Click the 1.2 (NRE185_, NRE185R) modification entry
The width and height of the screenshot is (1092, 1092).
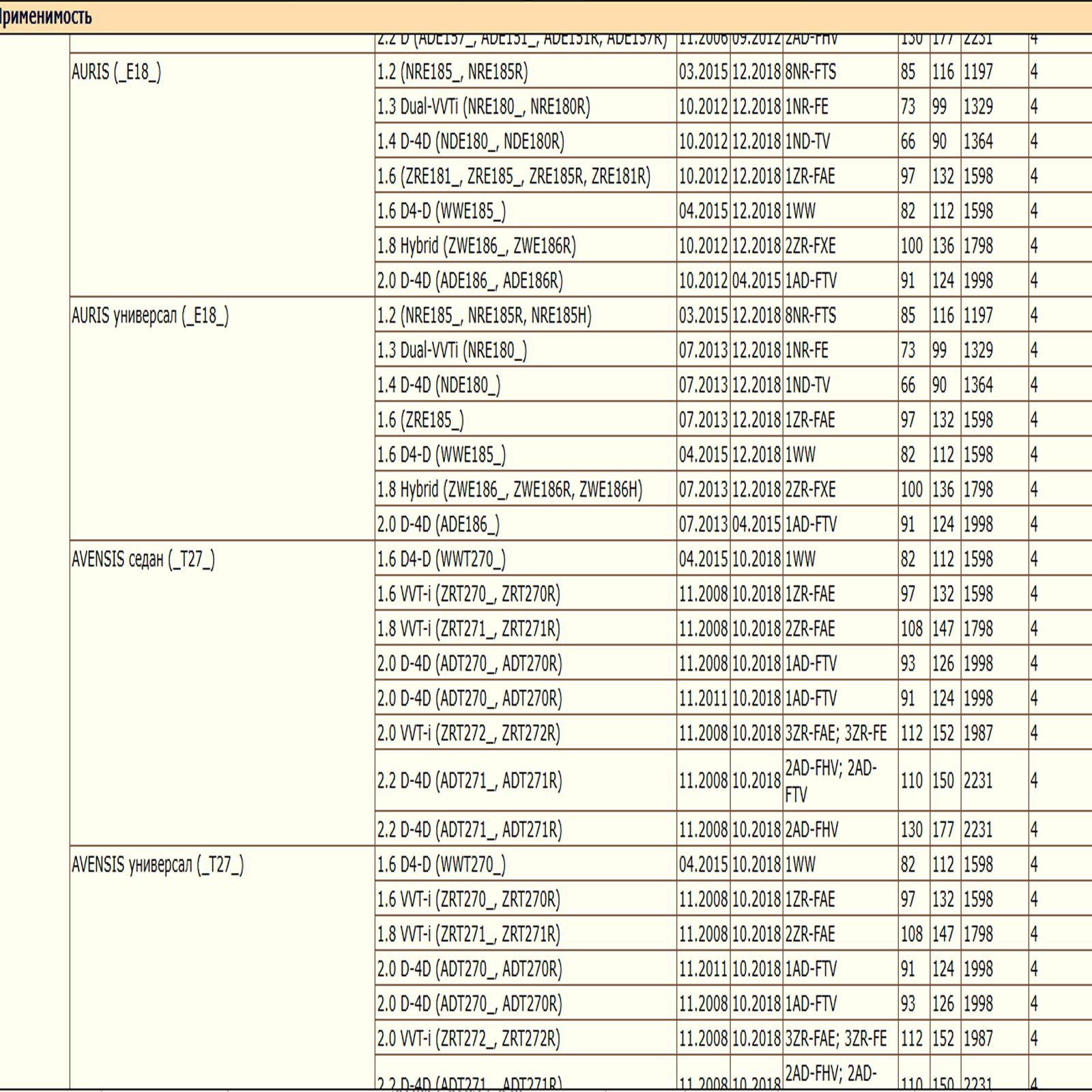[452, 72]
